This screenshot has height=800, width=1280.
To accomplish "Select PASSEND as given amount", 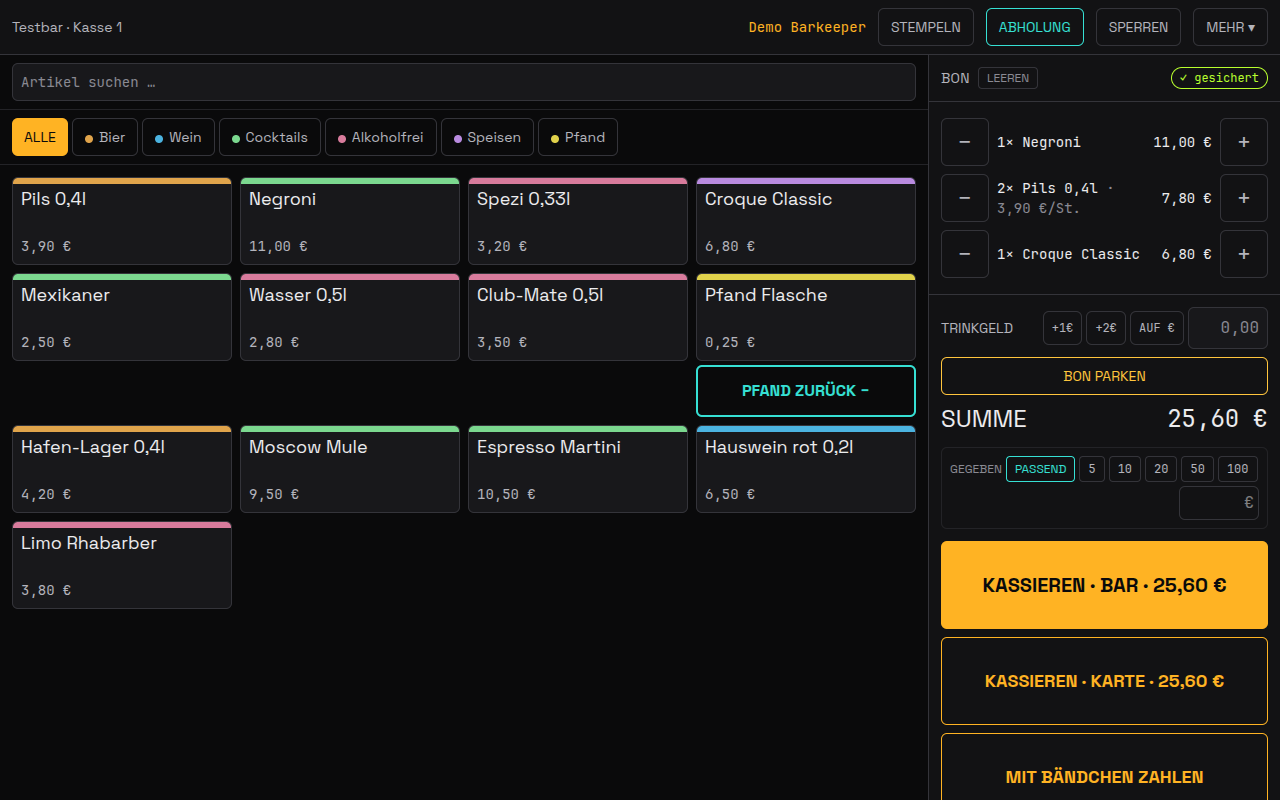I will (x=1040, y=469).
